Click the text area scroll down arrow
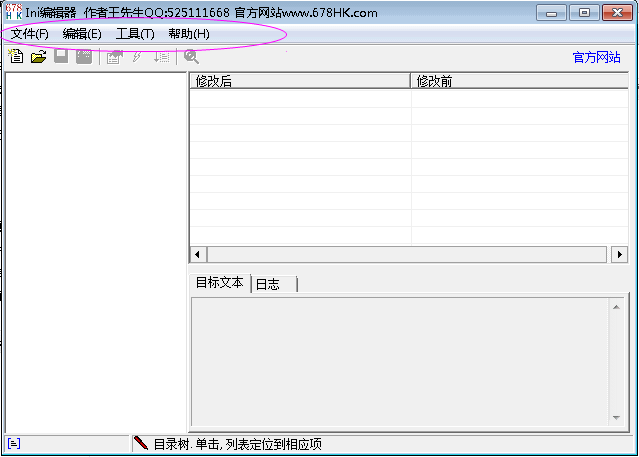The height and width of the screenshot is (457, 639). (x=616, y=417)
